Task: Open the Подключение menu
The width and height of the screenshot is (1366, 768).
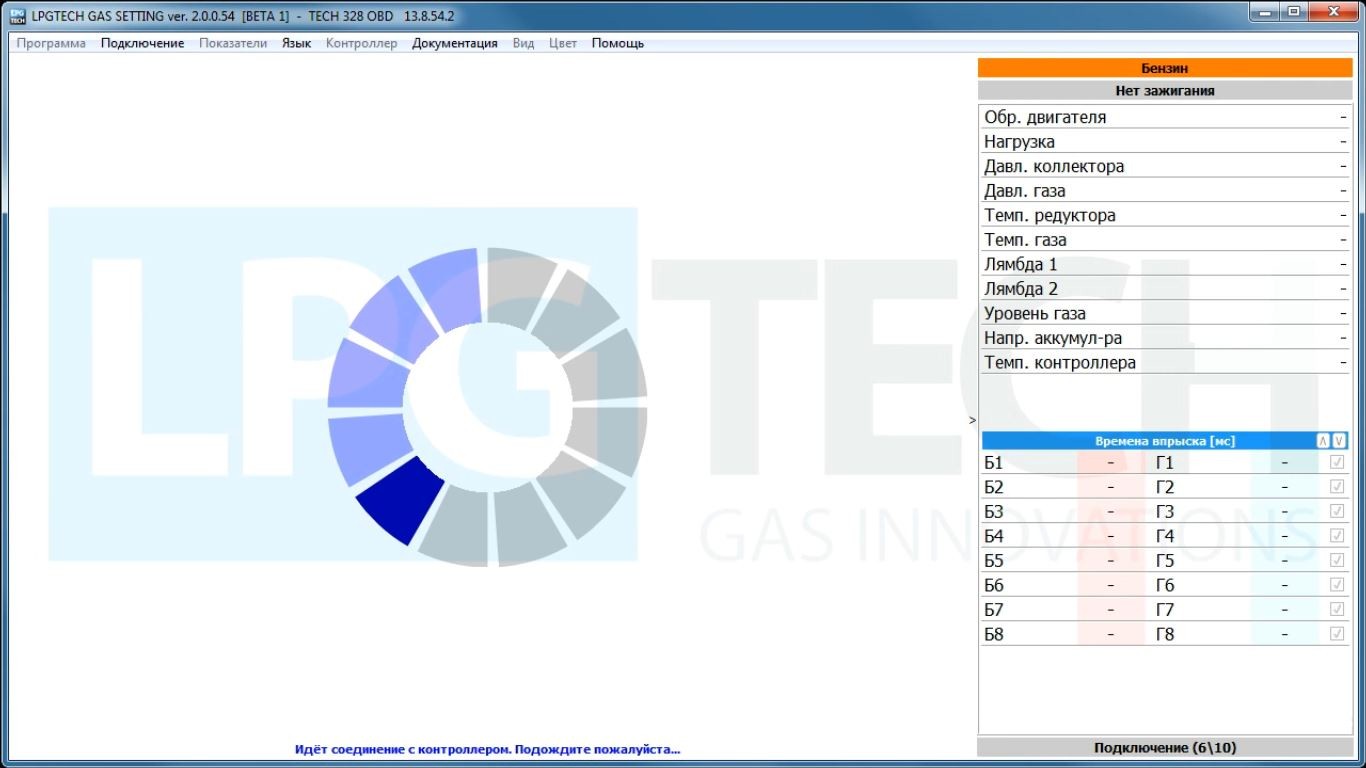Action: click(142, 43)
